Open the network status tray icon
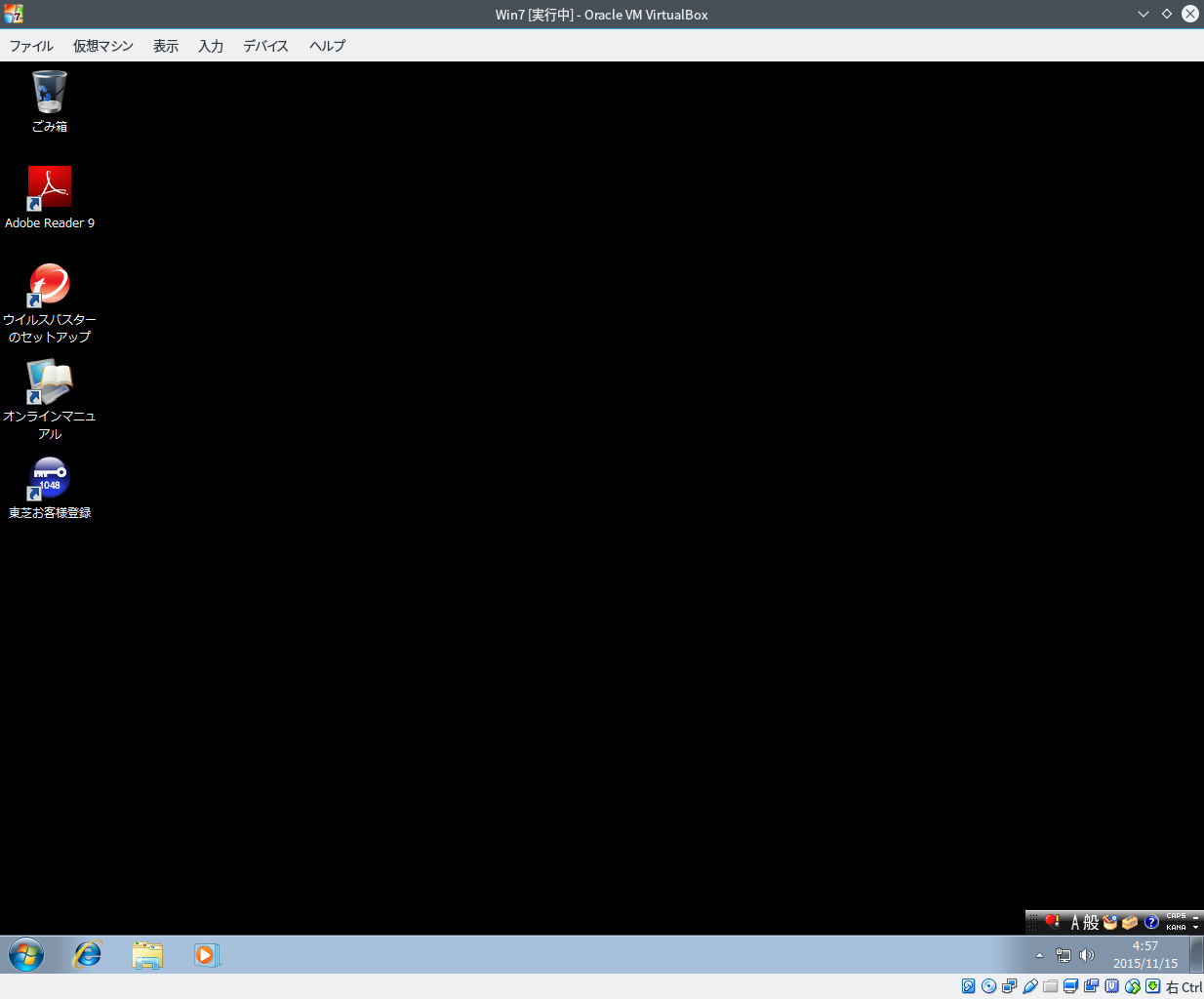Viewport: 1204px width, 999px height. 1064,955
